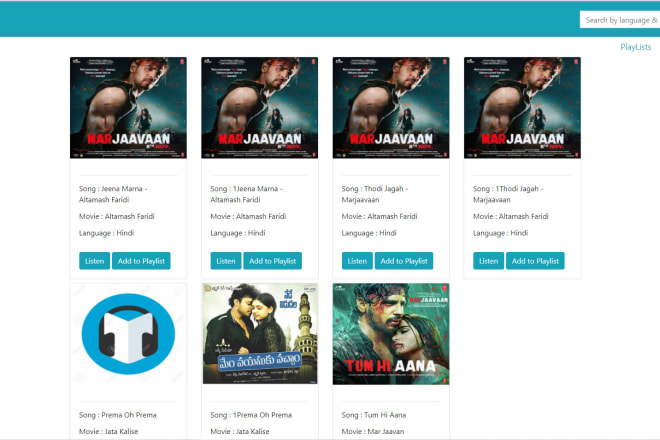660x440 pixels.
Task: Open Marjaavaan poster of 1Jeena Marna card
Action: (260, 108)
